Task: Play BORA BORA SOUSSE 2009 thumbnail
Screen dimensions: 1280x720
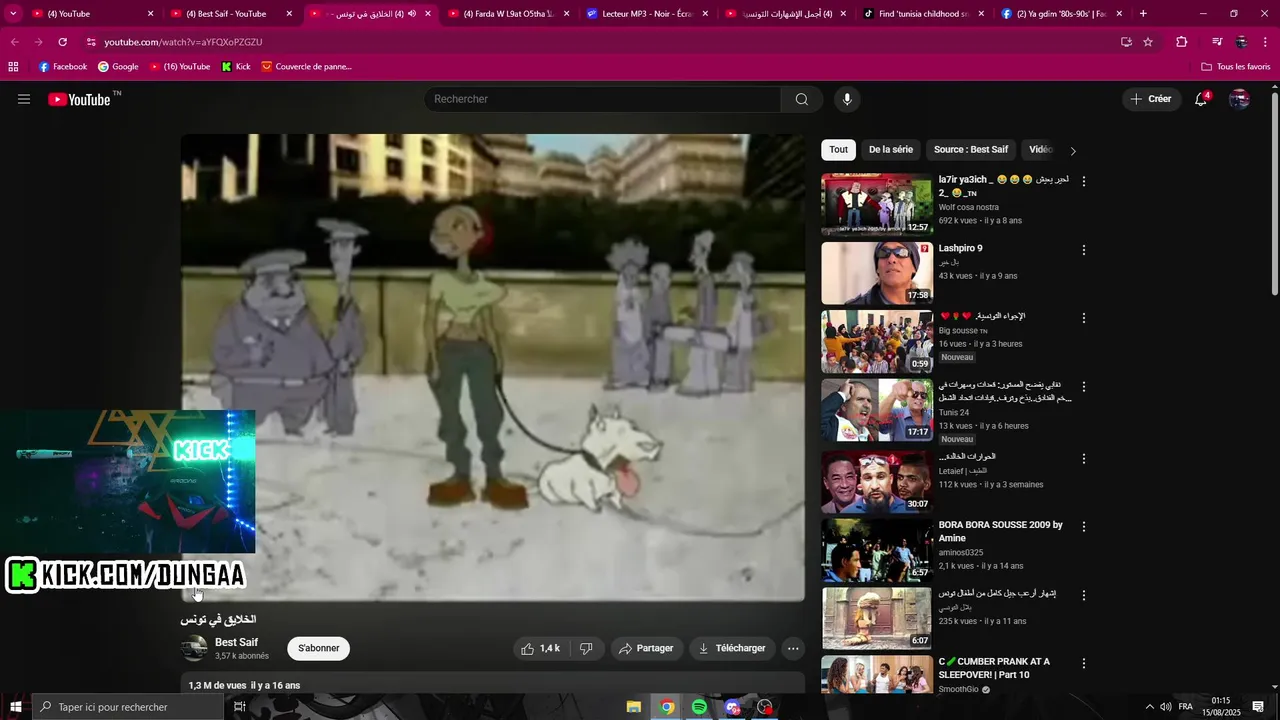Action: [877, 550]
